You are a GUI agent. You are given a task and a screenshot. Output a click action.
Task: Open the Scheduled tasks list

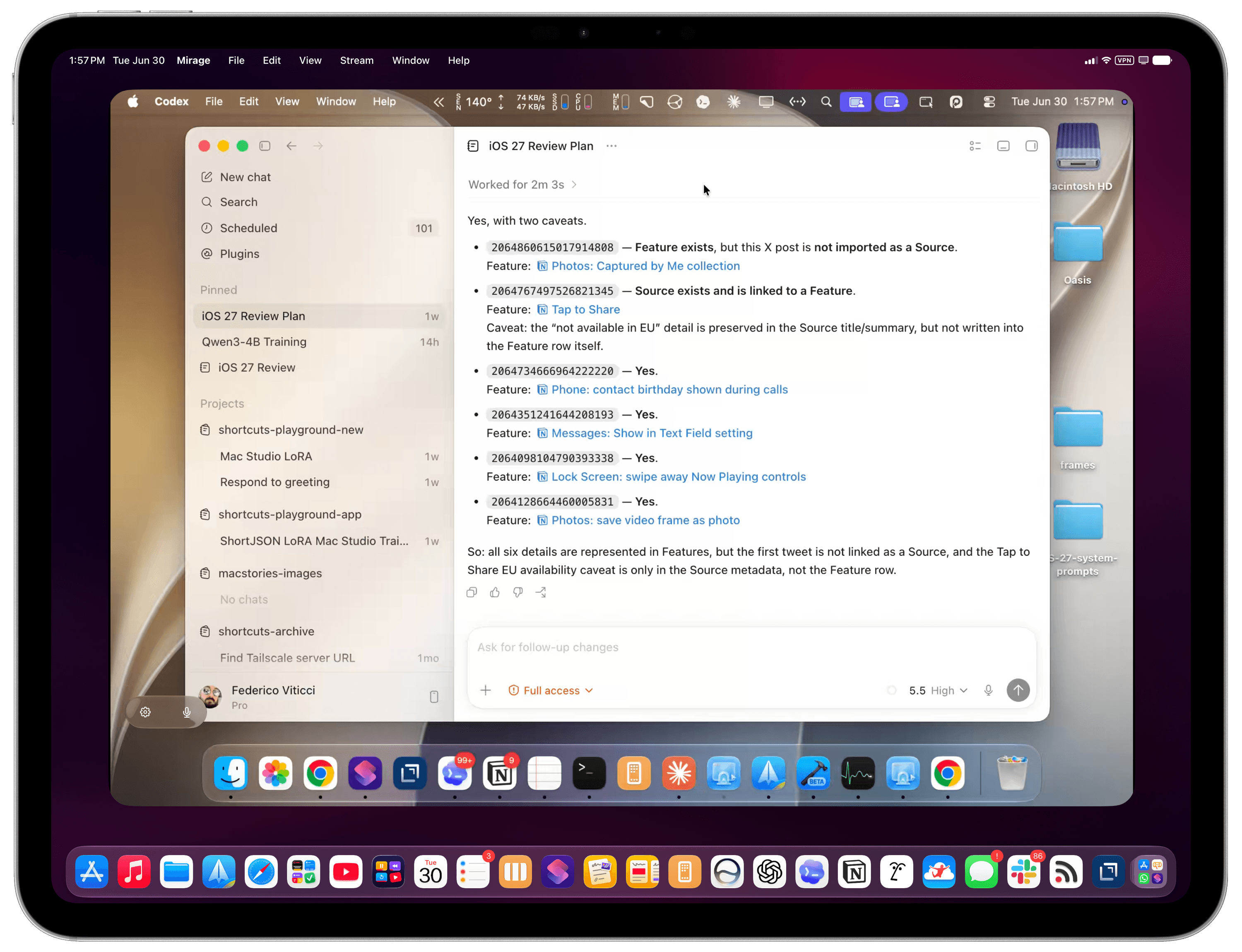pyautogui.click(x=319, y=228)
